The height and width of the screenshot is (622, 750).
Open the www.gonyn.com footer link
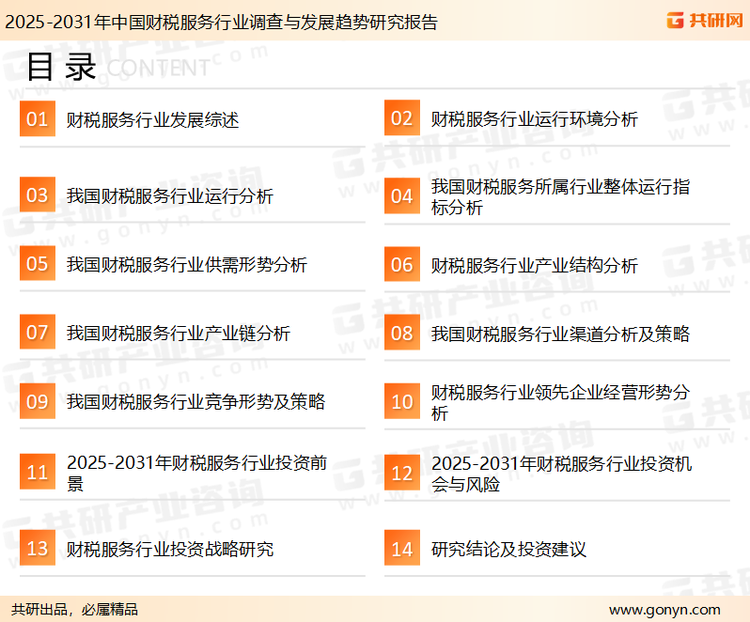click(x=664, y=610)
